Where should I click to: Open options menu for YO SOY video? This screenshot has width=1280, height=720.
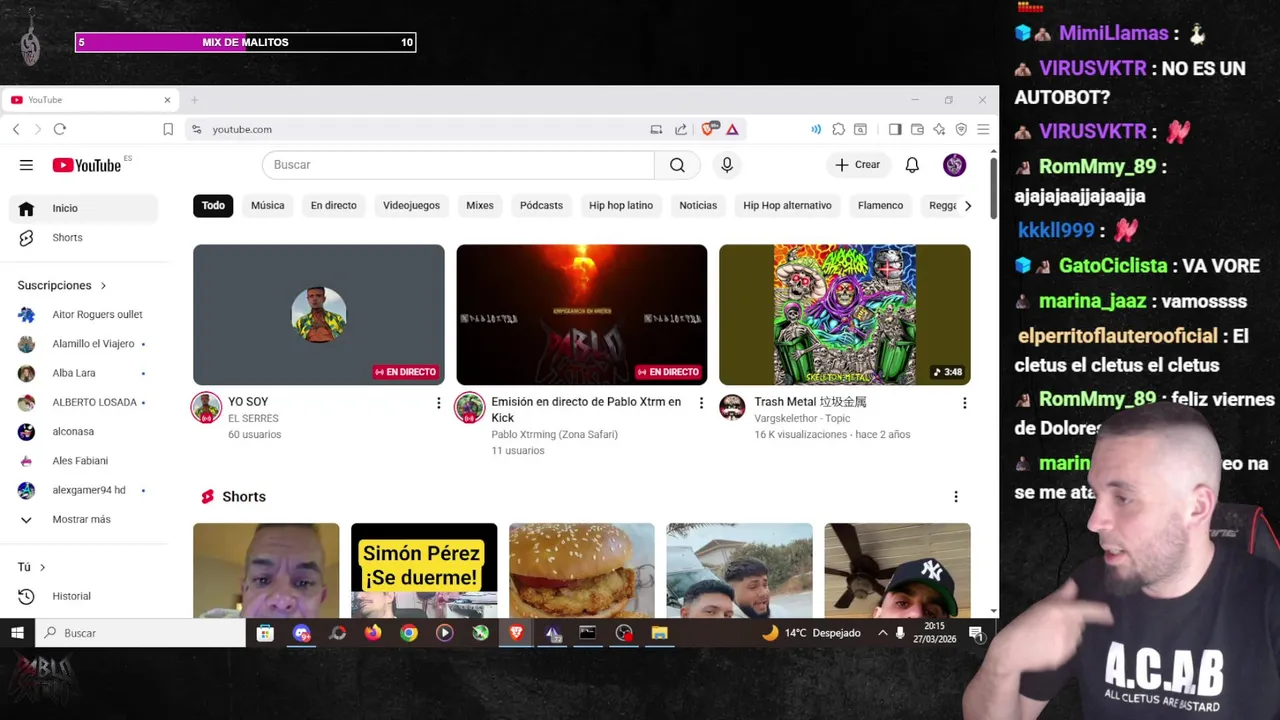click(438, 403)
